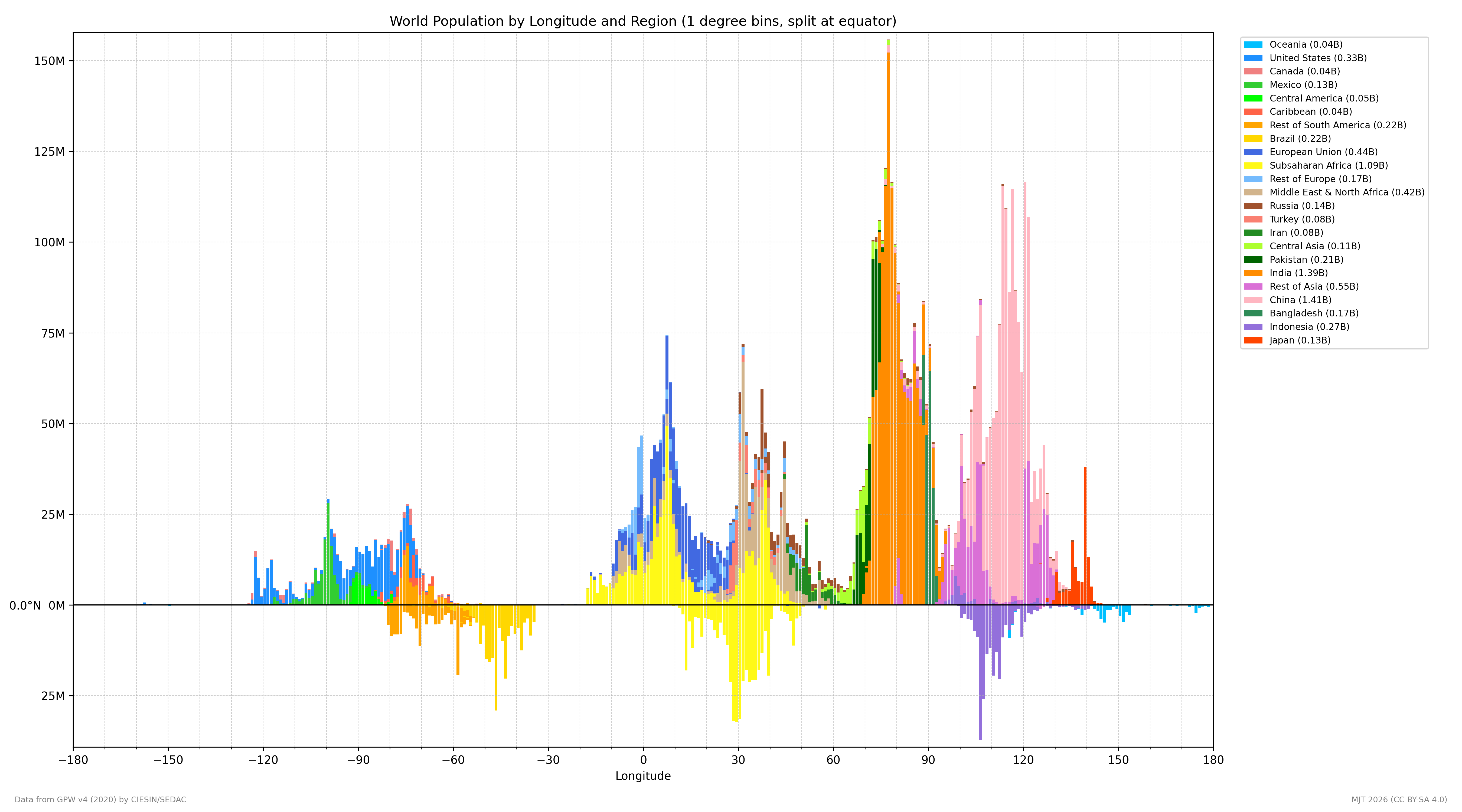Select the Japan legend color swatch
Image resolution: width=1462 pixels, height=812 pixels.
click(x=1253, y=340)
